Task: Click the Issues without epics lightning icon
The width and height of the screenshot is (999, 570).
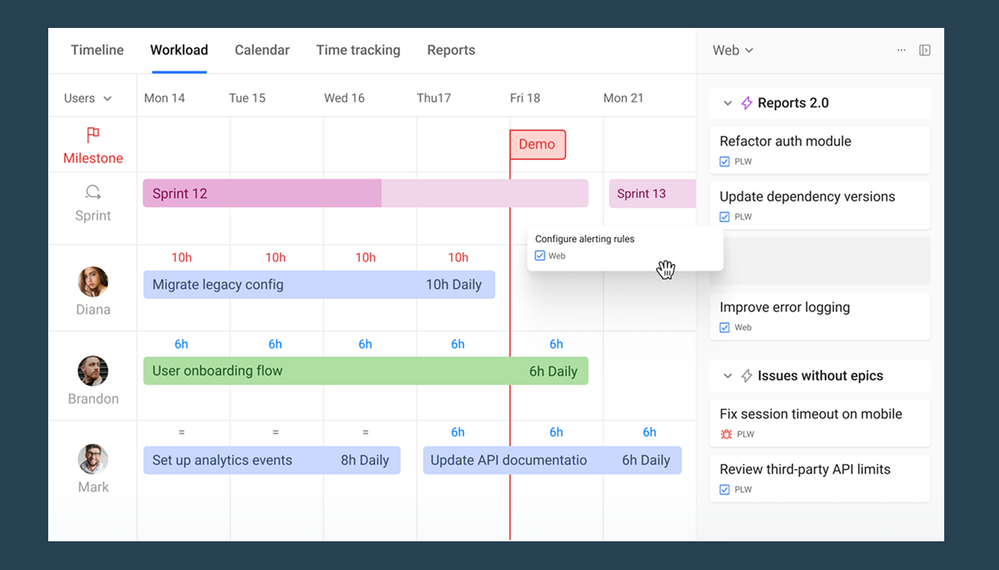Action: tap(747, 376)
